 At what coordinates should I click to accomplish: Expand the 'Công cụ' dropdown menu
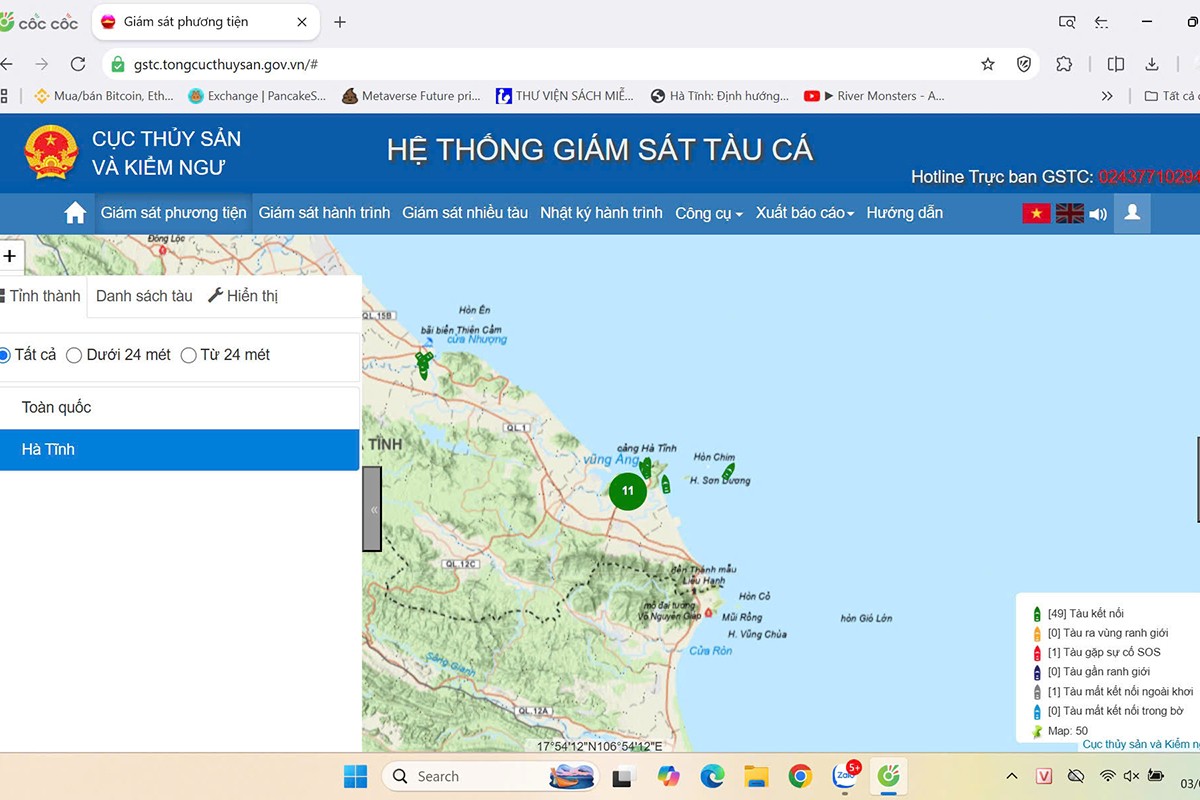(708, 213)
